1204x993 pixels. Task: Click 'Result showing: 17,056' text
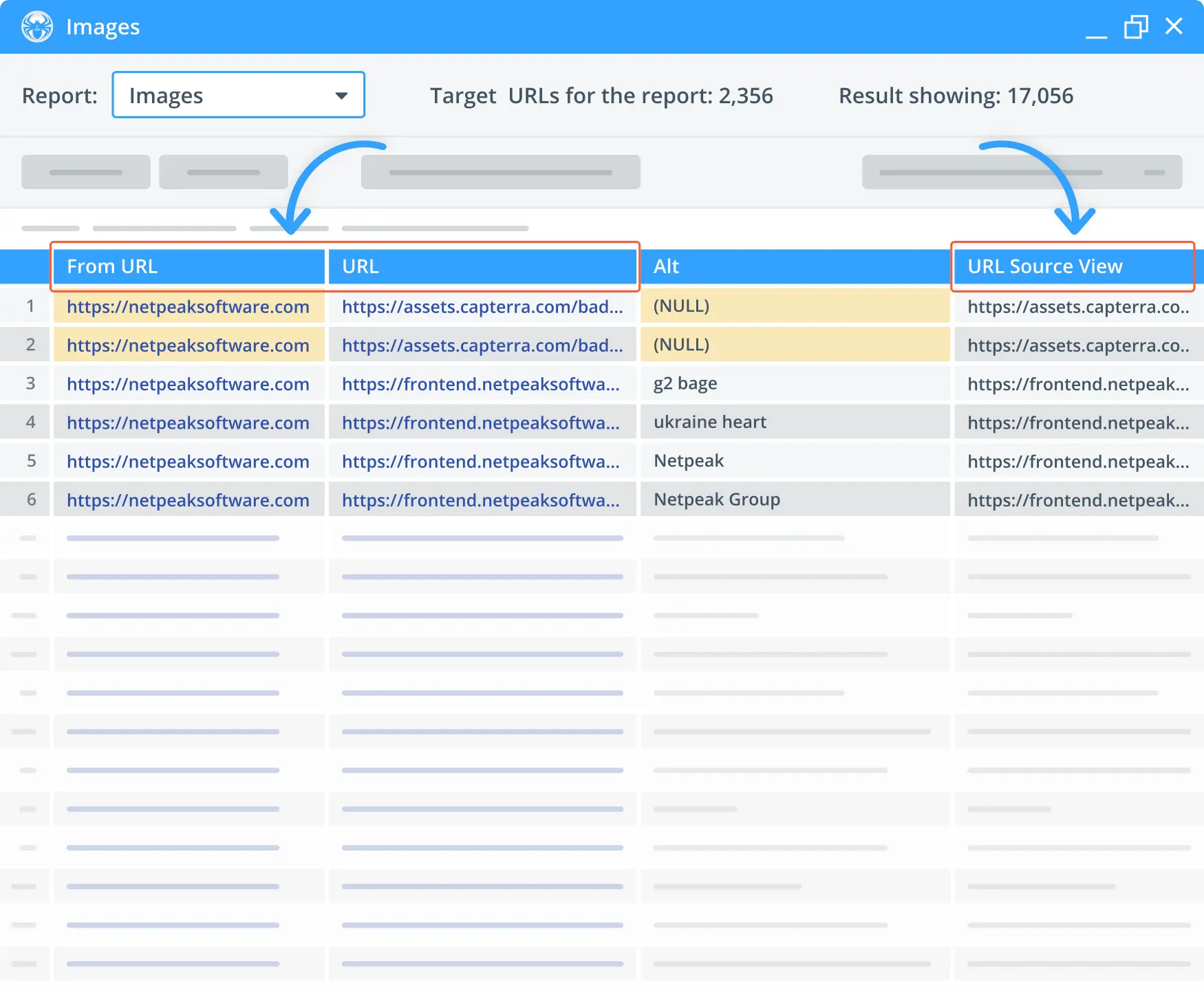tap(956, 96)
